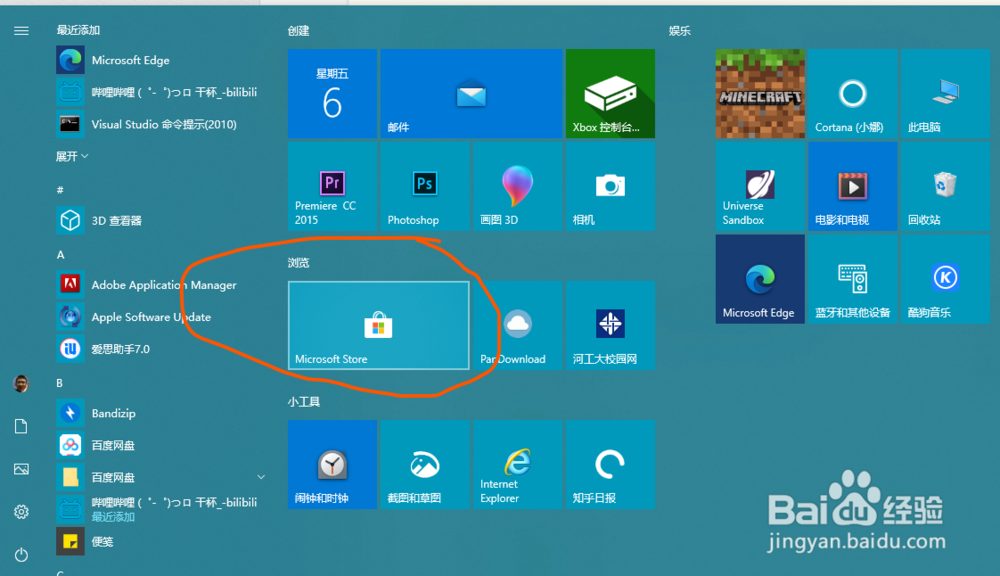1000x576 pixels.
Task: Select the 浏览 tile group title
Action: pos(298,263)
